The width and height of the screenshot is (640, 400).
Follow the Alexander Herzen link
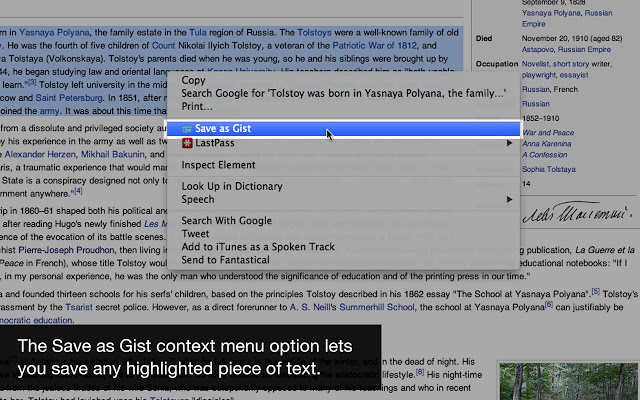[x=40, y=154]
